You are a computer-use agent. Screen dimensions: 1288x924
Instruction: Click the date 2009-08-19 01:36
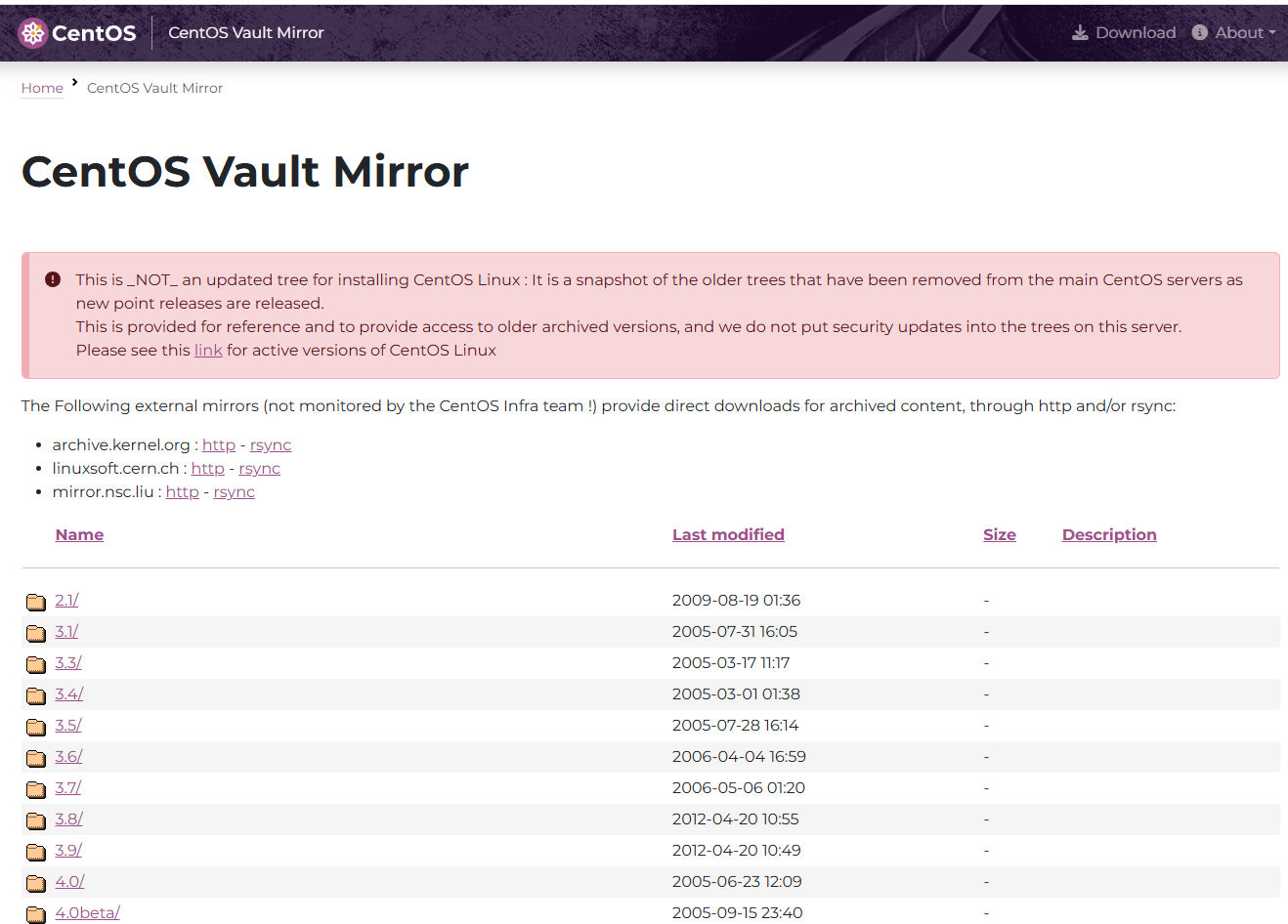point(736,600)
